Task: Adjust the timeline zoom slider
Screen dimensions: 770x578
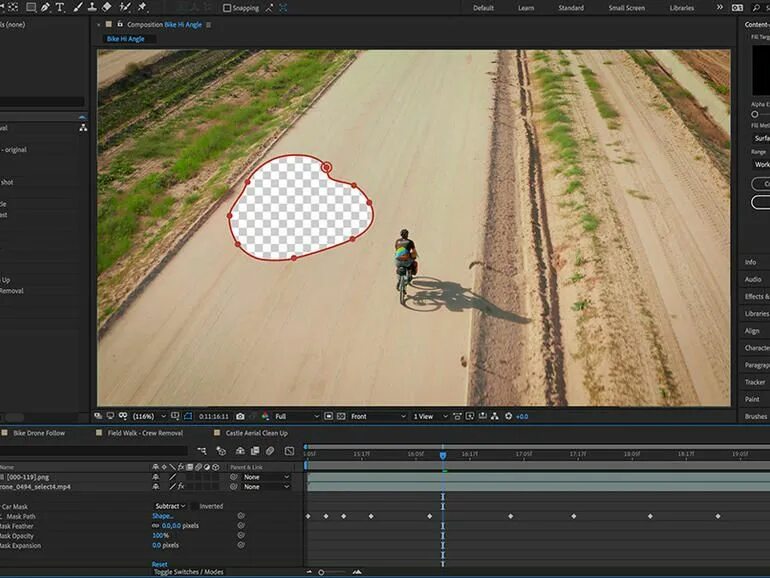Action: pos(321,572)
